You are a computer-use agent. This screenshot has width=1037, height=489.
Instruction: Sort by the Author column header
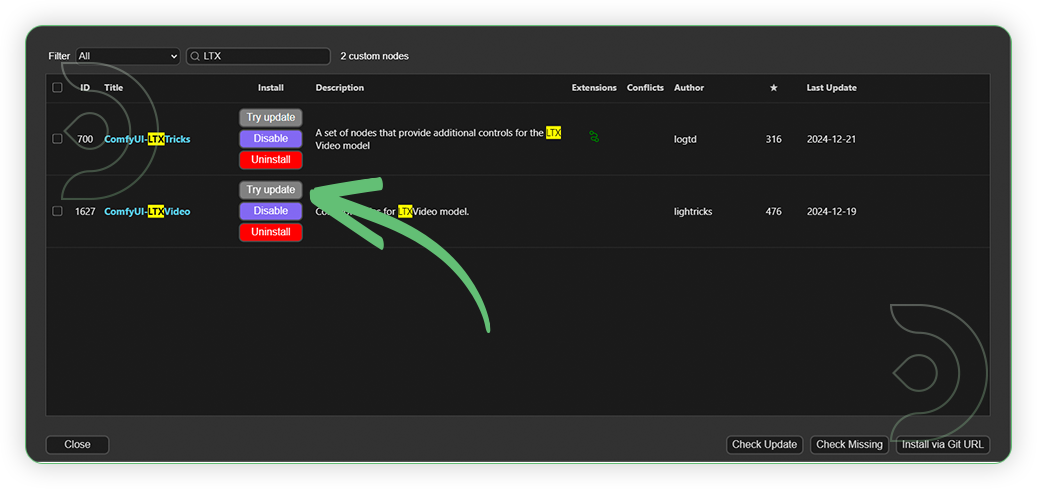point(688,88)
